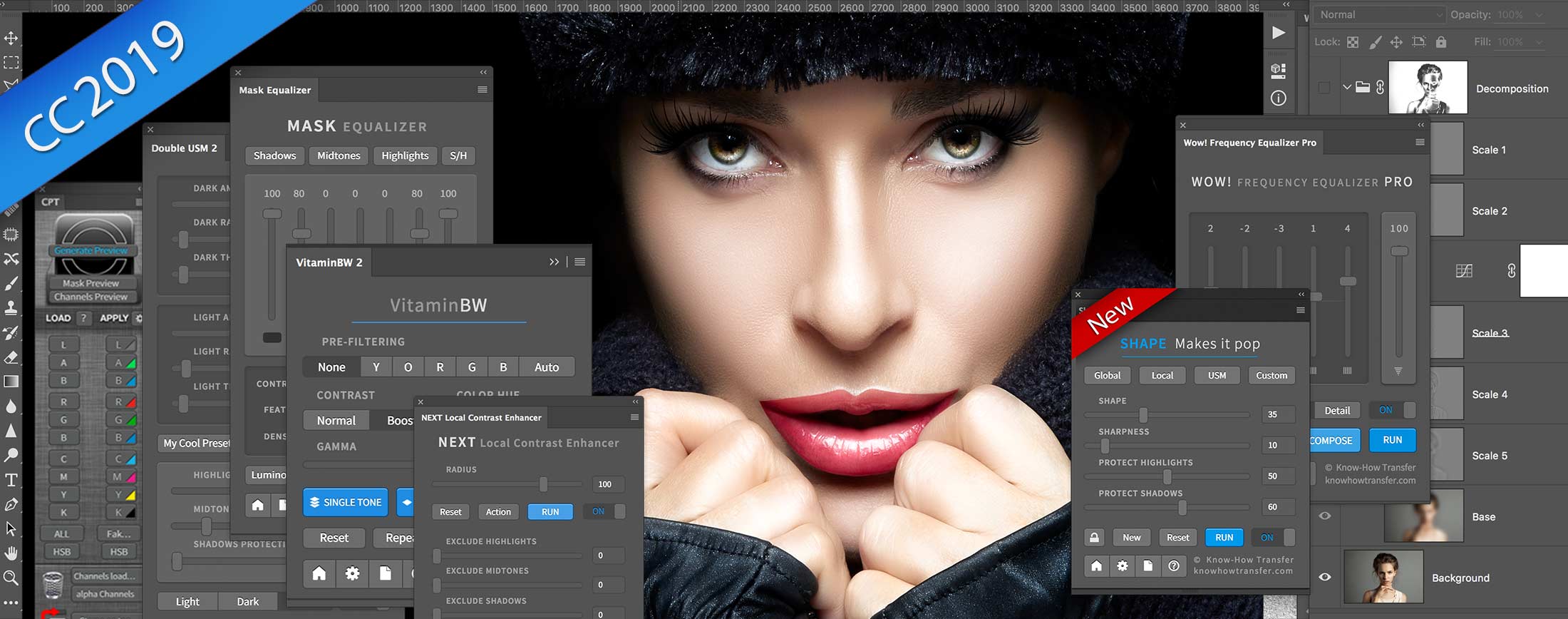Image resolution: width=1568 pixels, height=619 pixels.
Task: Click the RADIUS slider handle in NEXT panel
Action: point(544,484)
